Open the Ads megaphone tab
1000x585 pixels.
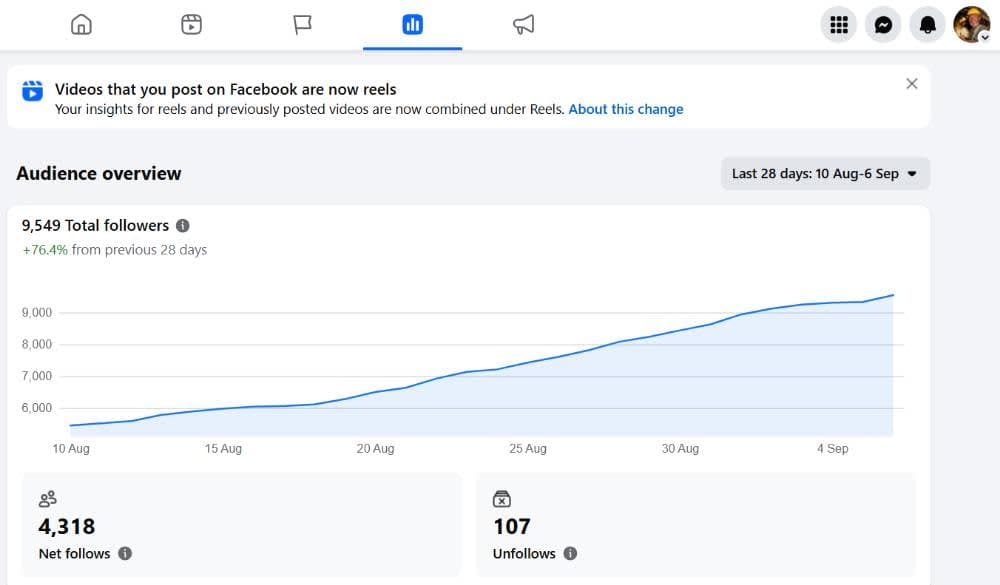tap(523, 25)
